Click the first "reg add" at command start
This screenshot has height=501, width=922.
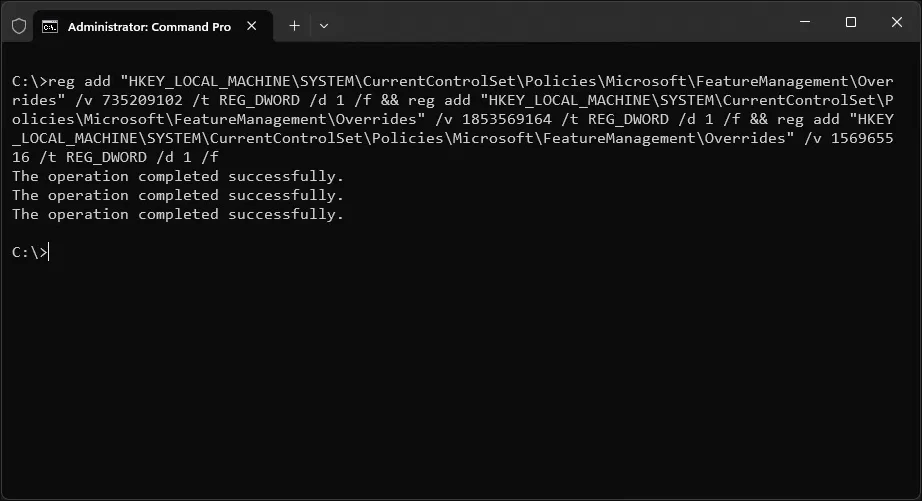pos(79,81)
